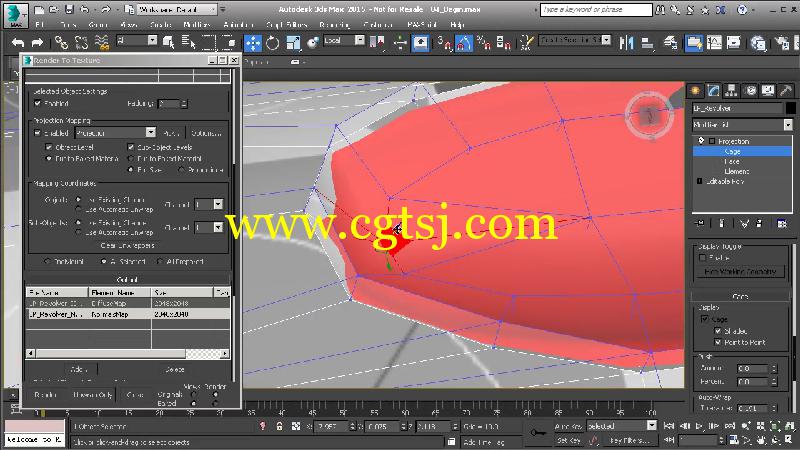Toggle the Shaded checkbox in Cage rollout
This screenshot has width=800, height=450.
click(718, 331)
